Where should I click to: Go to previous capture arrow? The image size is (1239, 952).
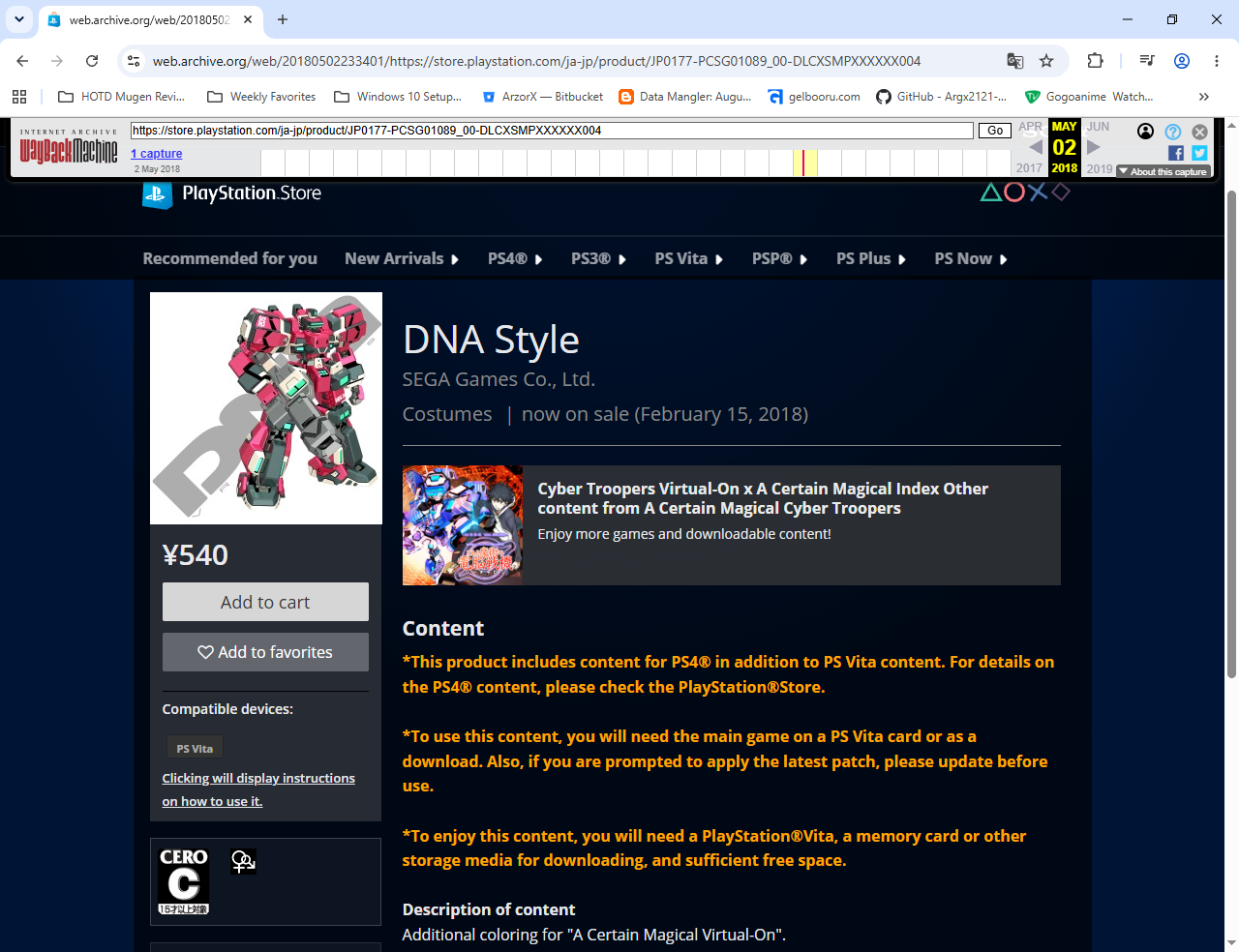(1035, 147)
